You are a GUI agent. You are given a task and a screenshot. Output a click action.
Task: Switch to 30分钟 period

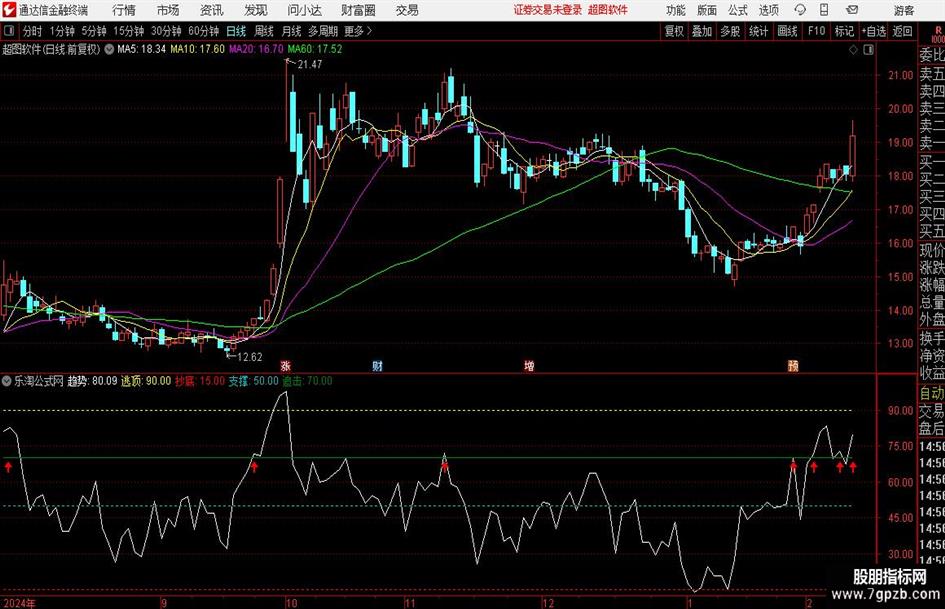166,31
